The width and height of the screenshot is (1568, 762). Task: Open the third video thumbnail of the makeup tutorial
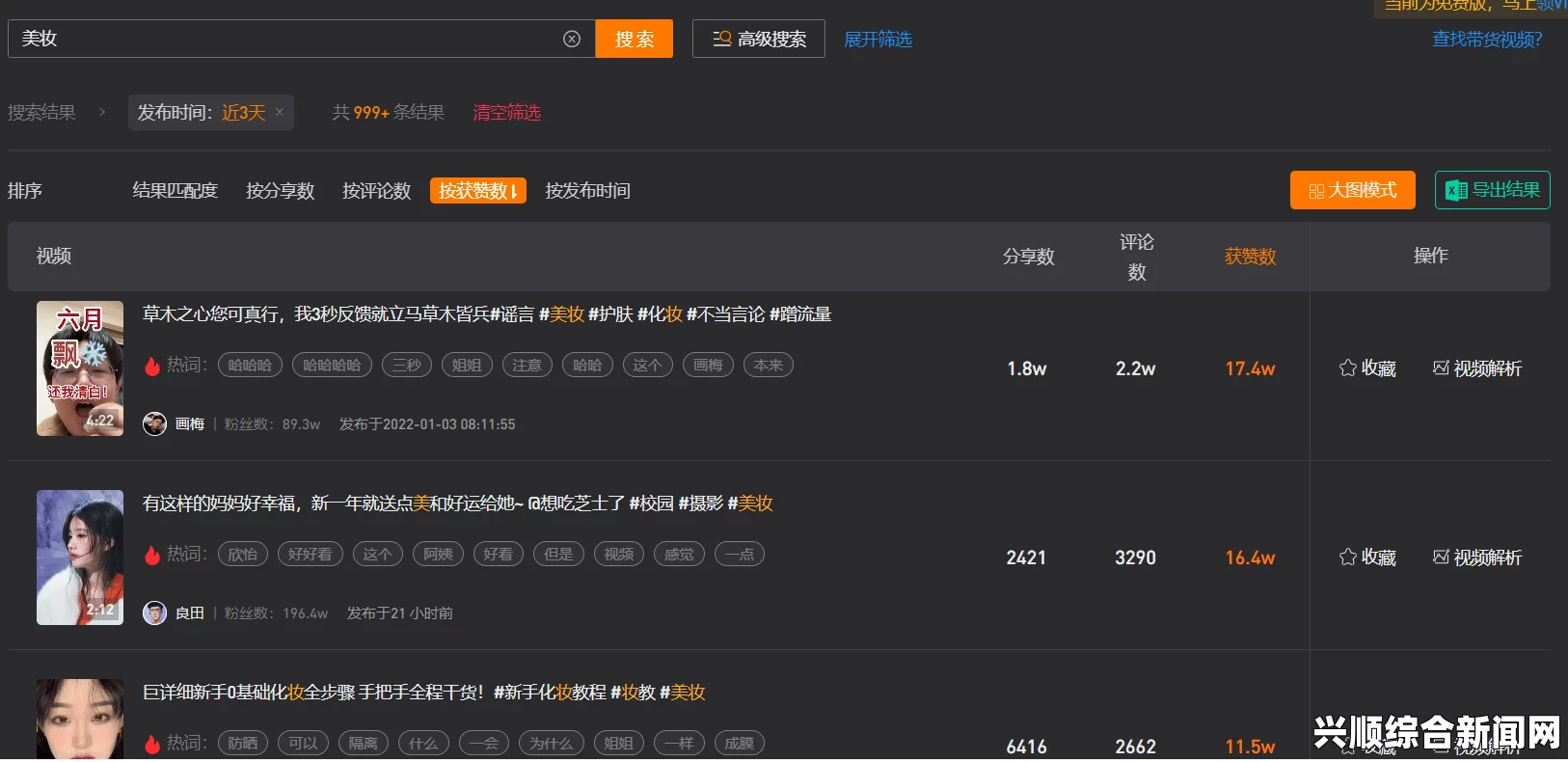click(80, 719)
